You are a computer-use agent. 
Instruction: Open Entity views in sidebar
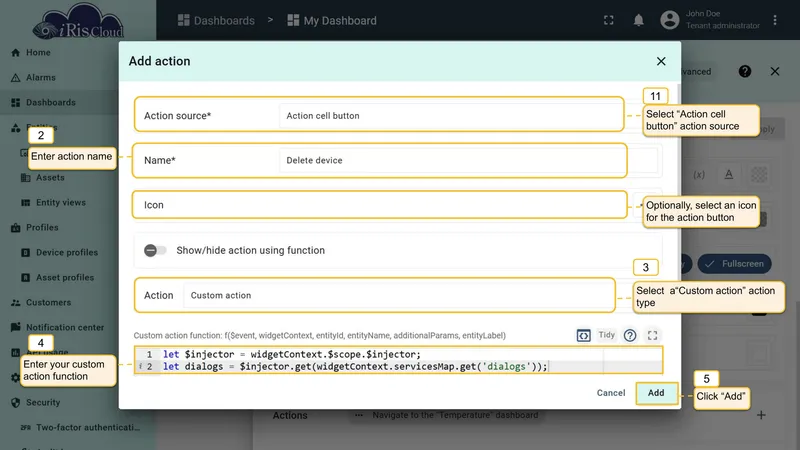tap(61, 203)
